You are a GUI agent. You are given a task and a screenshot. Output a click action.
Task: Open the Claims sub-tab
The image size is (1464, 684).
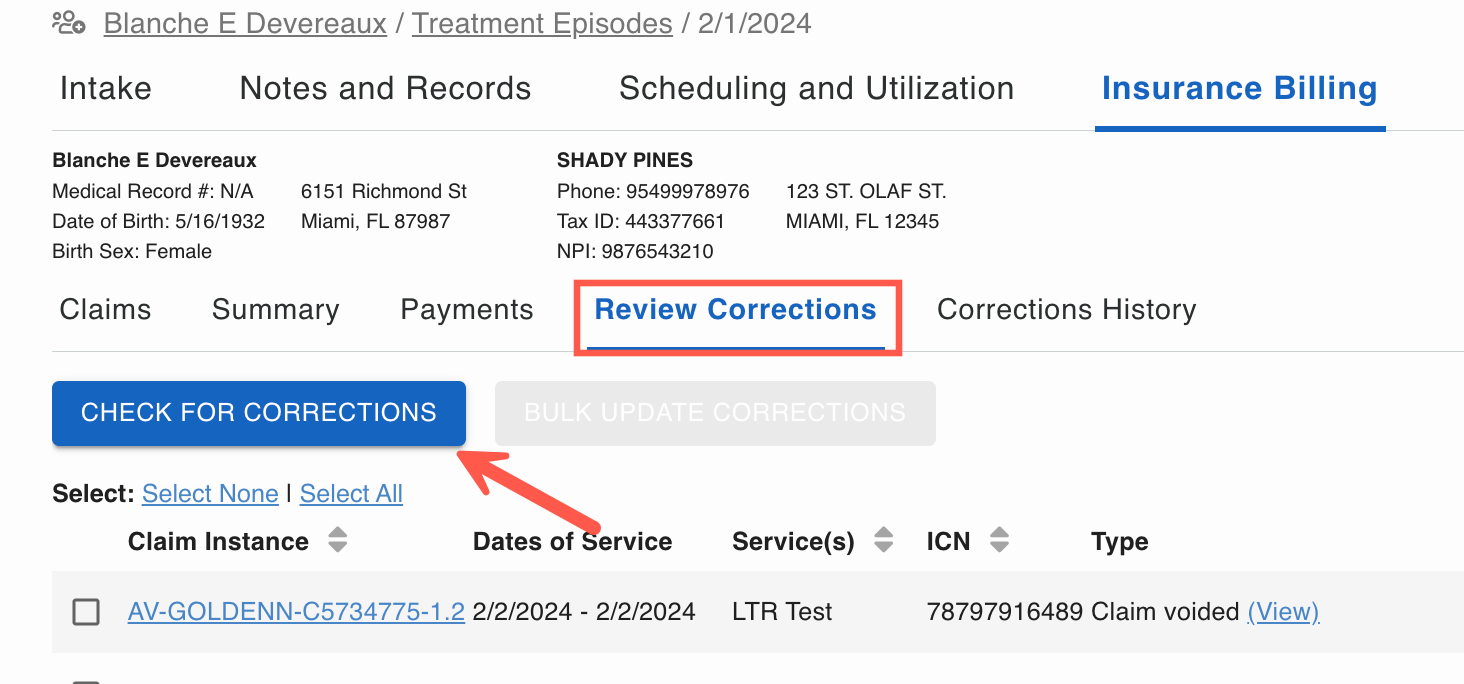click(x=105, y=310)
